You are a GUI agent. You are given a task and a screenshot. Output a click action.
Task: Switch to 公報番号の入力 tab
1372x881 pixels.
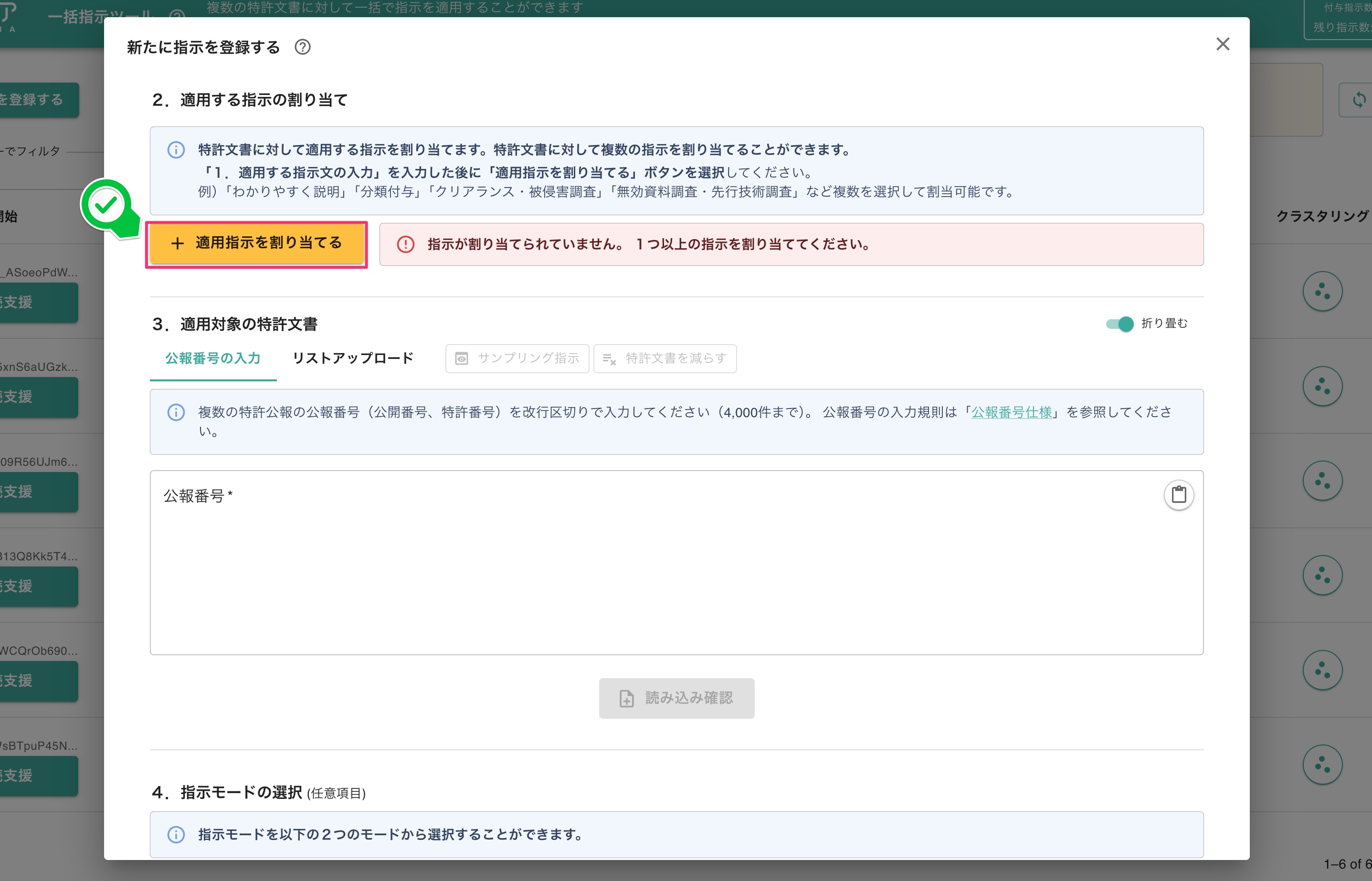213,359
